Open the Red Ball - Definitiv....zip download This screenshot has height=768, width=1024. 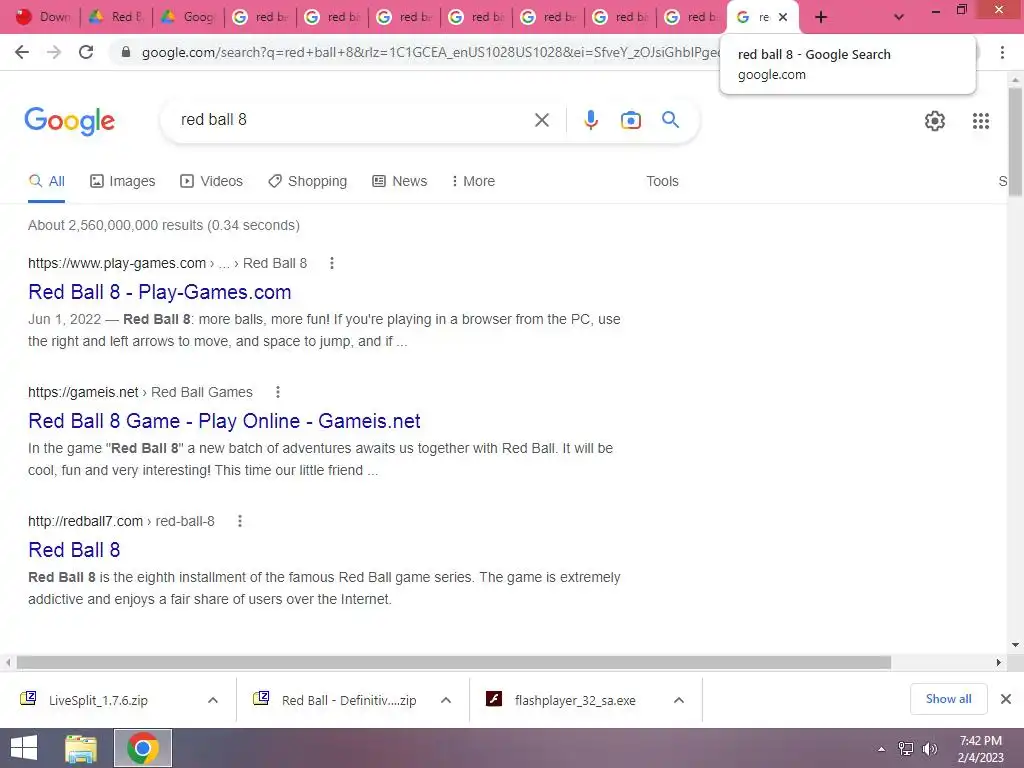tap(349, 700)
